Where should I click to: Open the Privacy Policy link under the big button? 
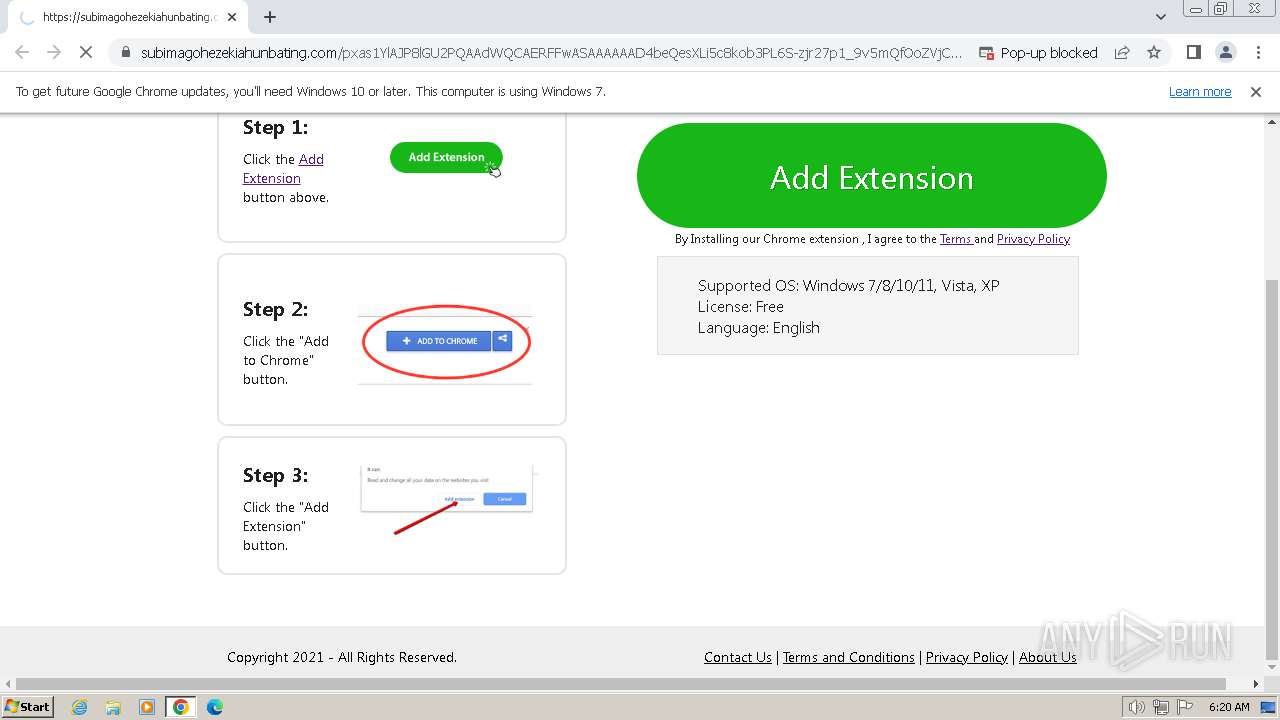coord(1033,239)
